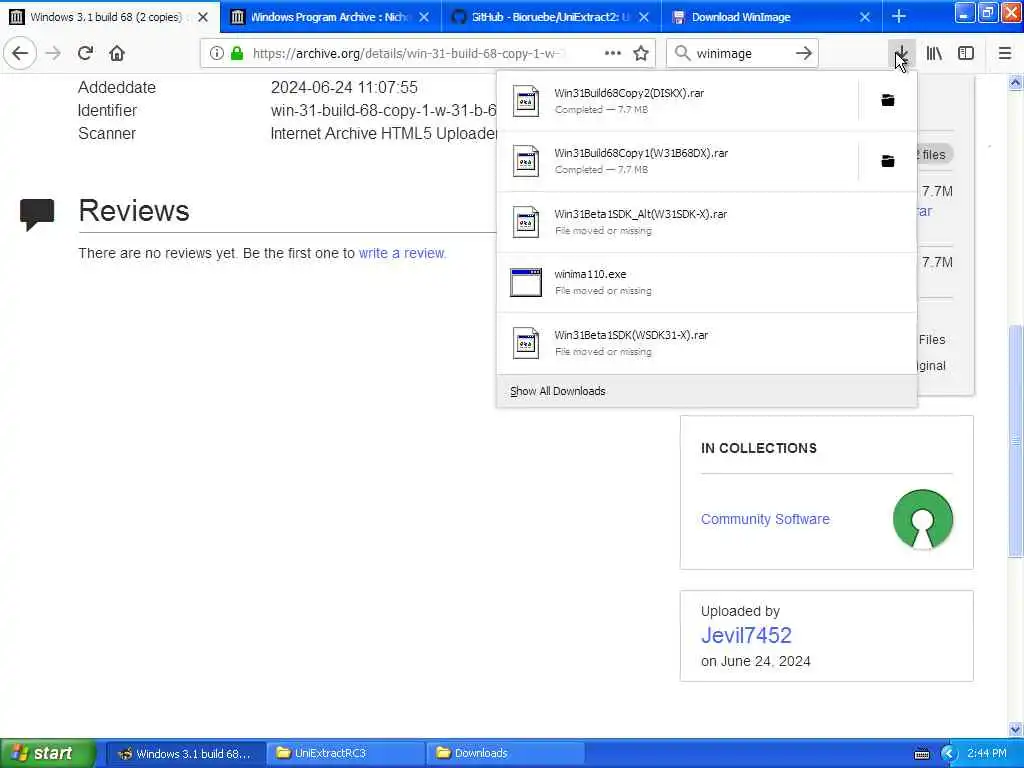Click the Community Software green logo
1024x768 pixels.
[x=922, y=519]
